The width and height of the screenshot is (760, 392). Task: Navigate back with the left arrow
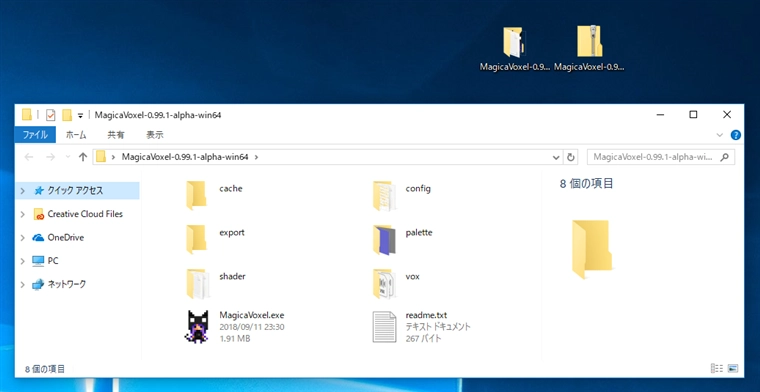pyautogui.click(x=29, y=157)
